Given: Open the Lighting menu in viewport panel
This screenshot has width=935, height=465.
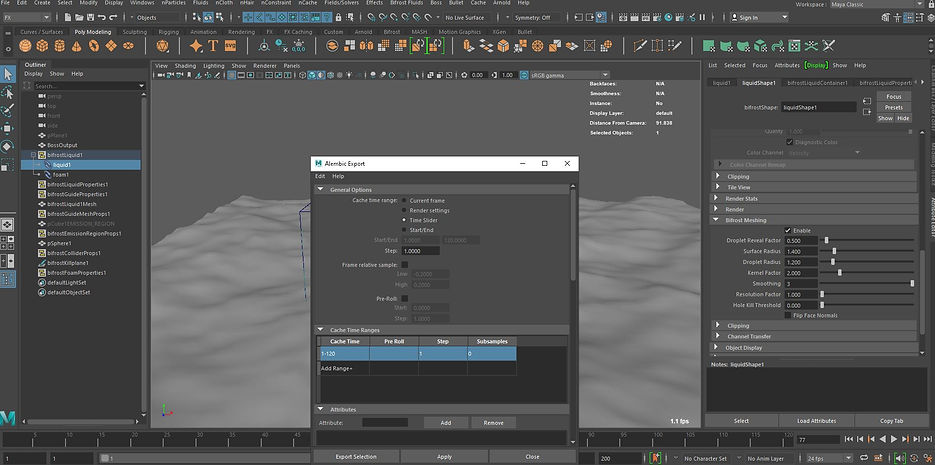Looking at the screenshot, I should click(213, 66).
